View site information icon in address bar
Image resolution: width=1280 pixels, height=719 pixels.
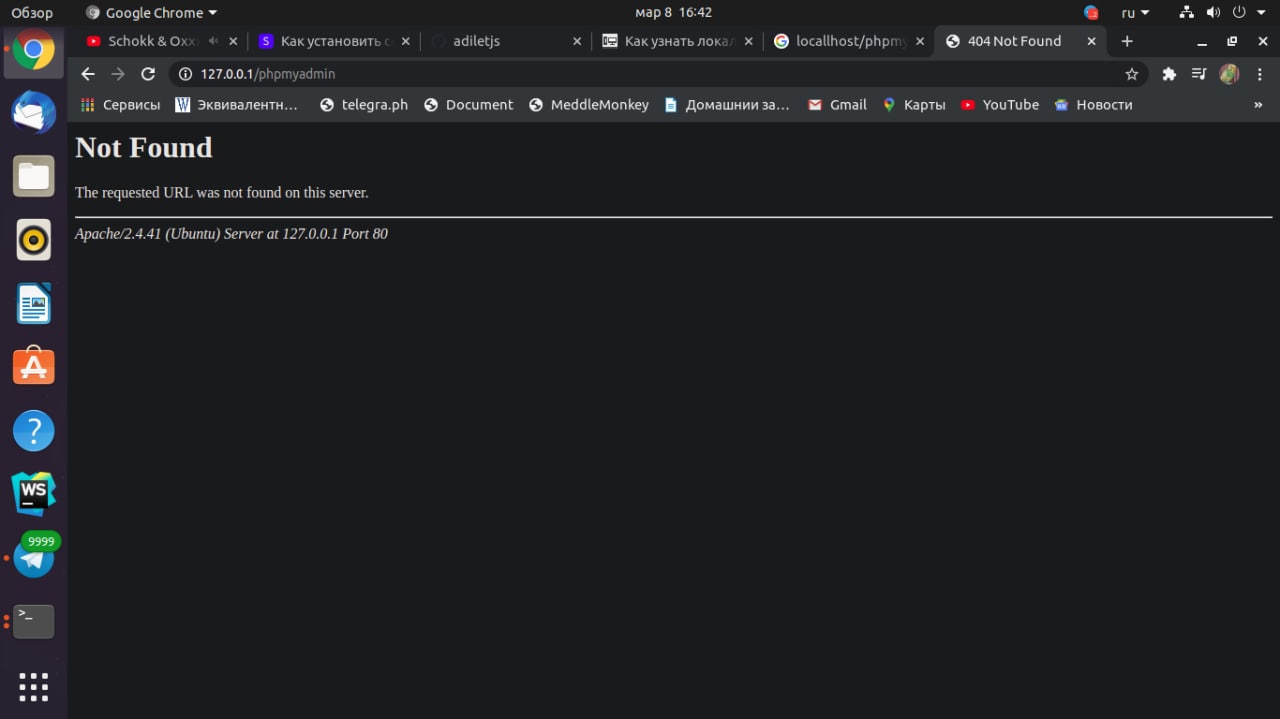point(185,74)
